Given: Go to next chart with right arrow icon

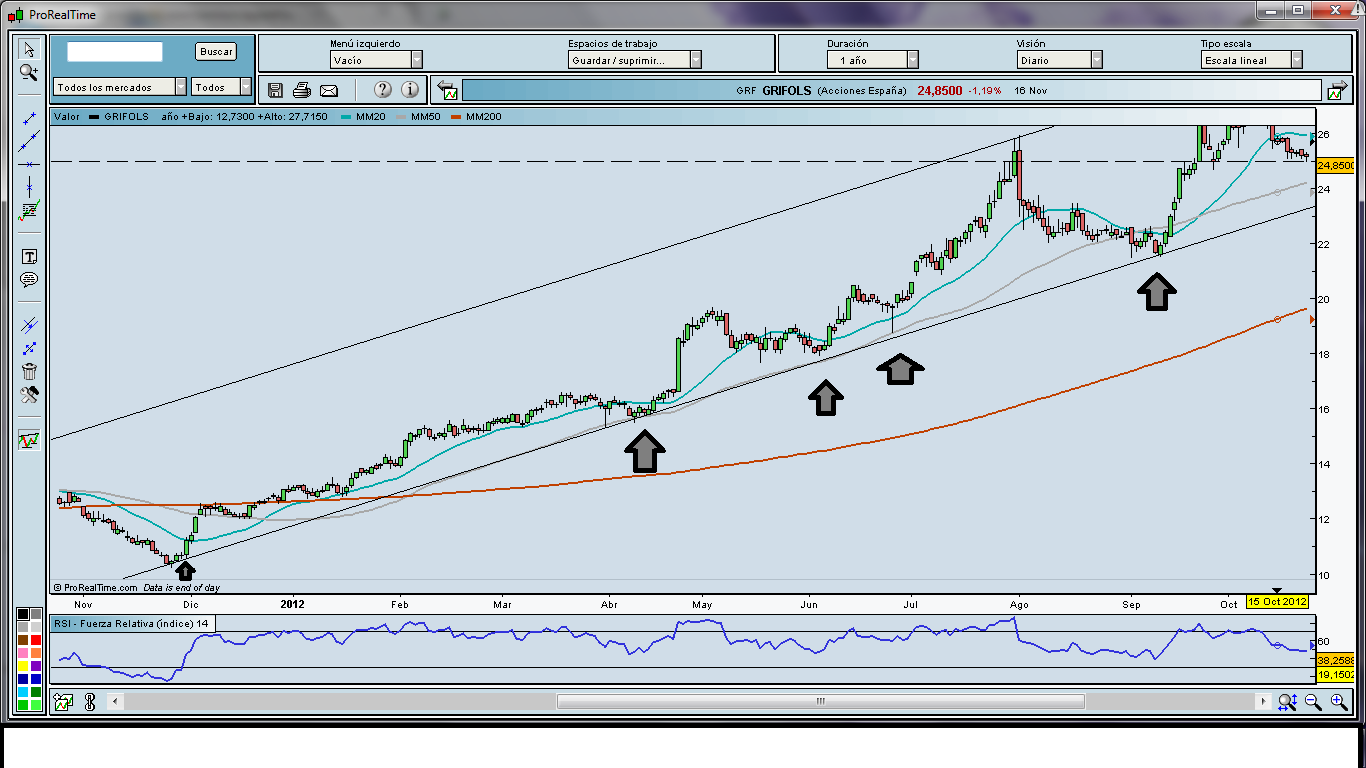Looking at the screenshot, I should pyautogui.click(x=1336, y=91).
